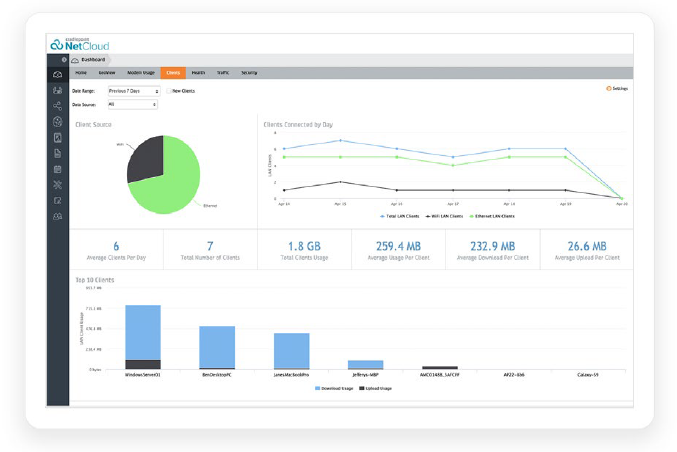Click the BenDesktopPC usage bar

[217, 347]
